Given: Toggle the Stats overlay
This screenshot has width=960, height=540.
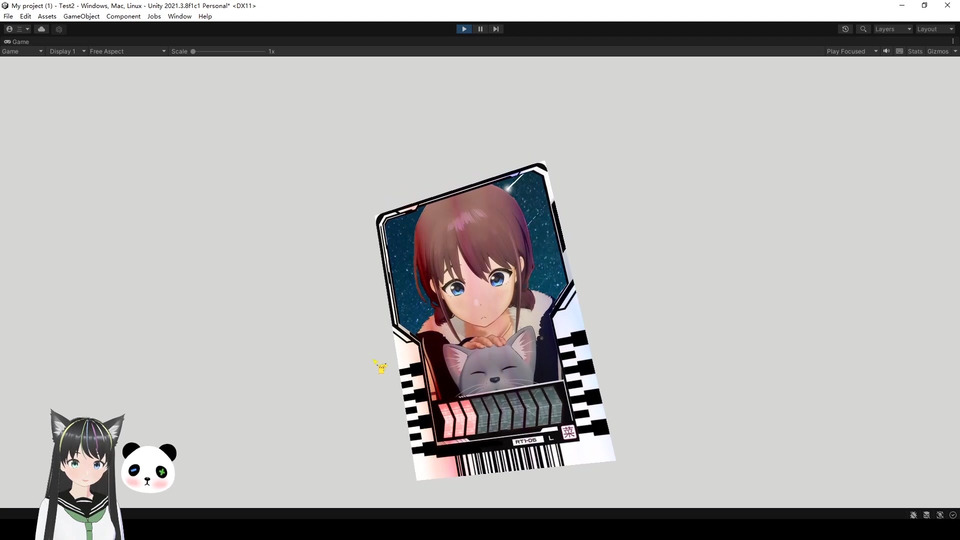Looking at the screenshot, I should 915,51.
